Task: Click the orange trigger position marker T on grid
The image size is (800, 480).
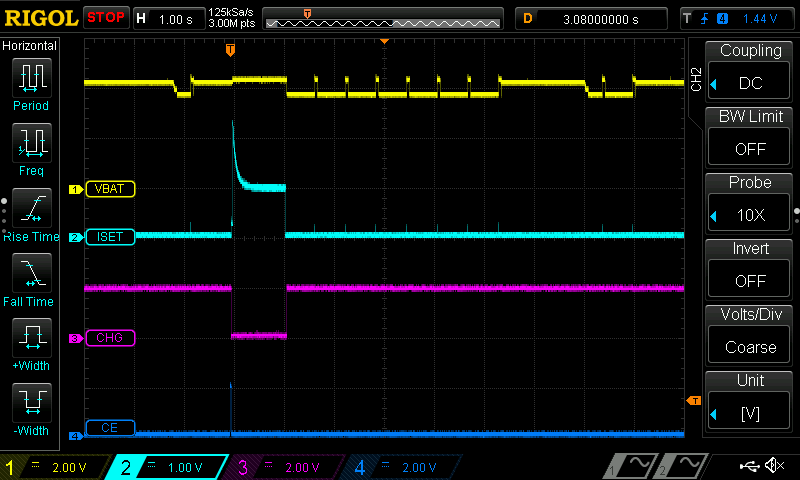Action: 230,49
